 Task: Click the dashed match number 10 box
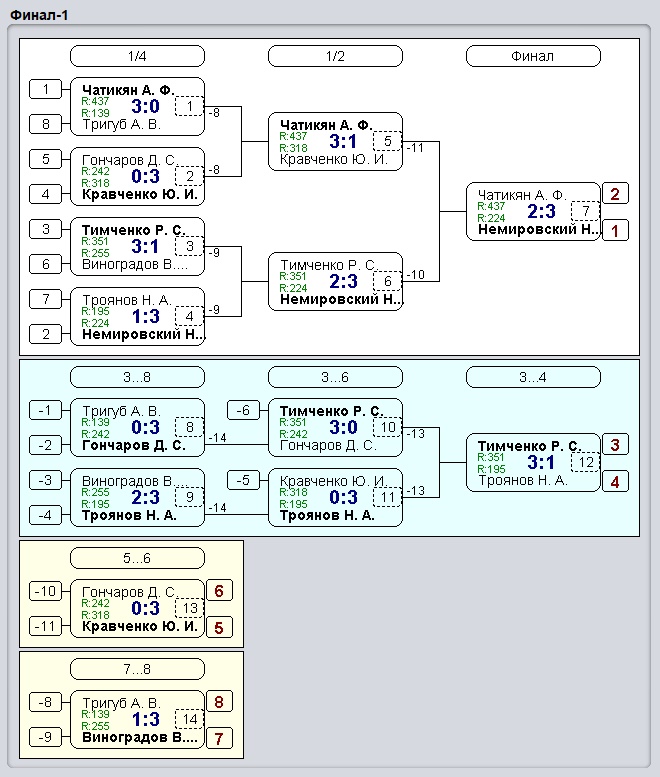[x=387, y=427]
